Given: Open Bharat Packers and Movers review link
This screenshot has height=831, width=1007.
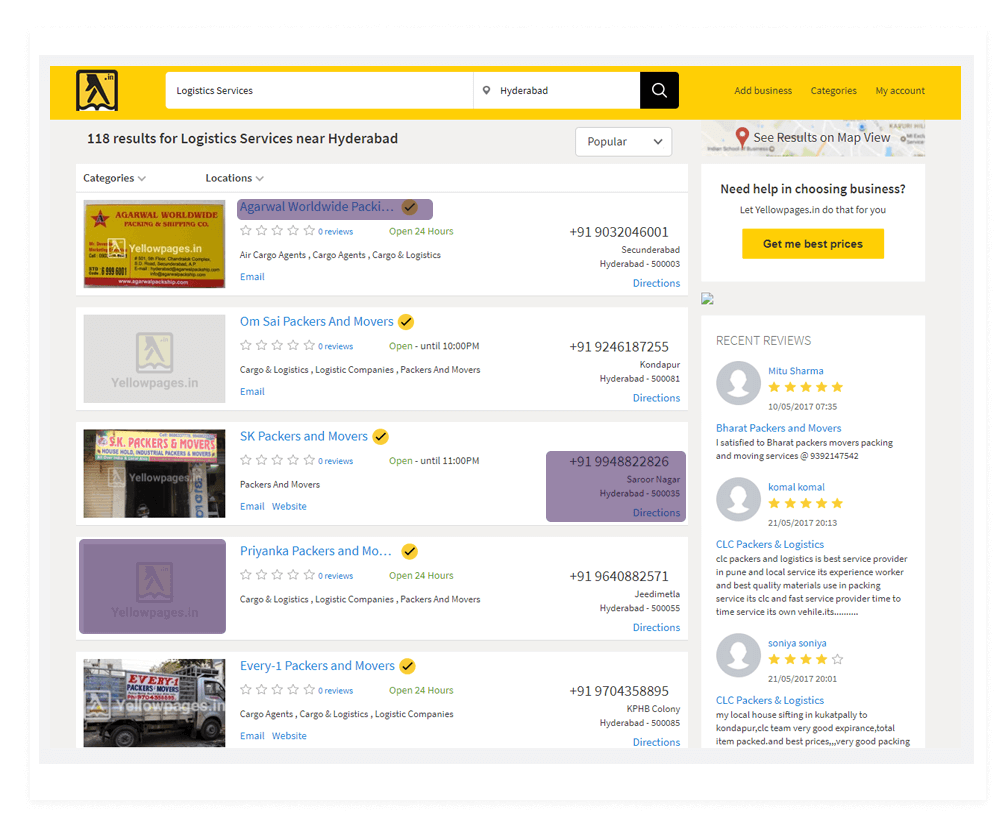Looking at the screenshot, I should [x=778, y=428].
